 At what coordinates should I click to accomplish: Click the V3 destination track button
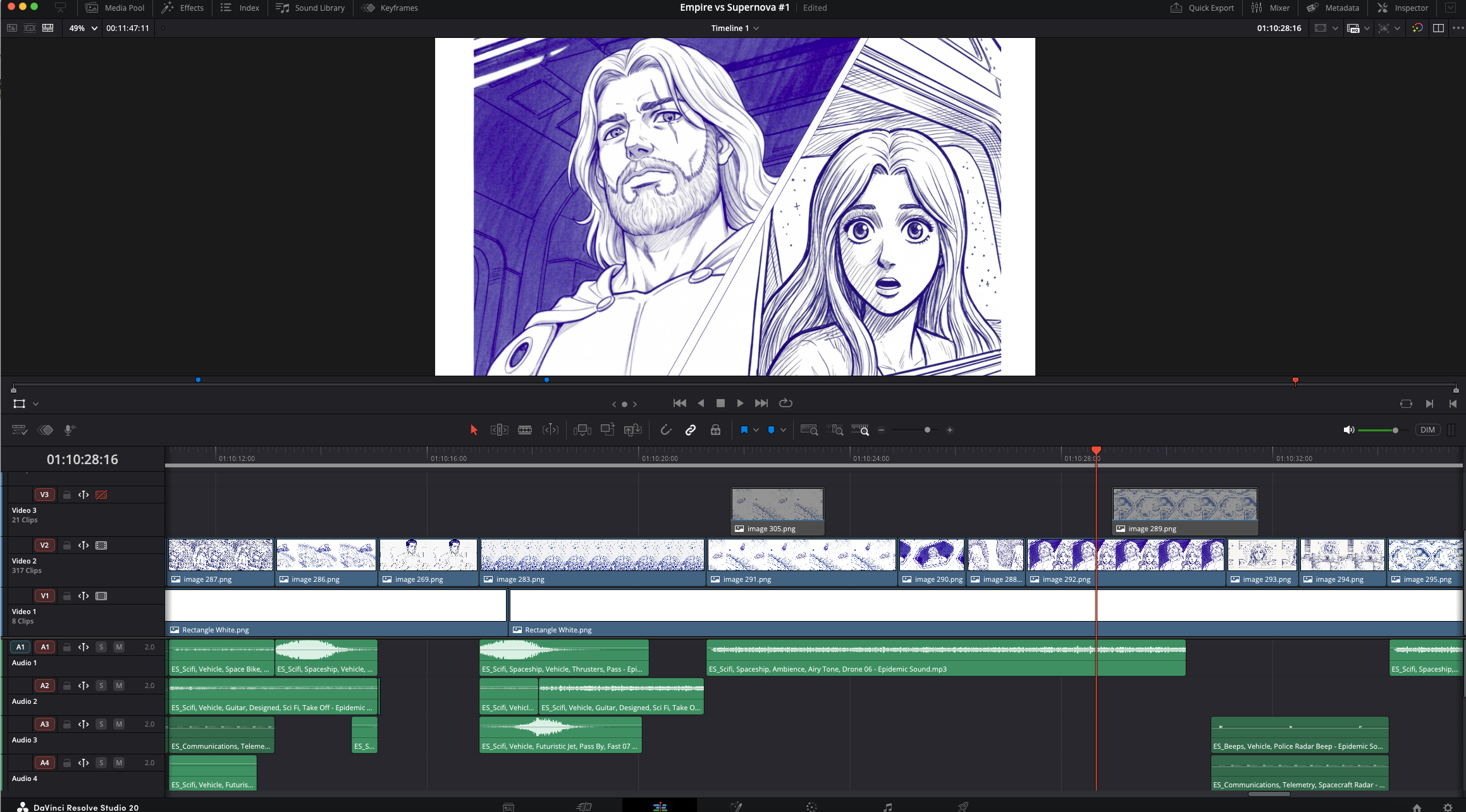[x=44, y=495]
